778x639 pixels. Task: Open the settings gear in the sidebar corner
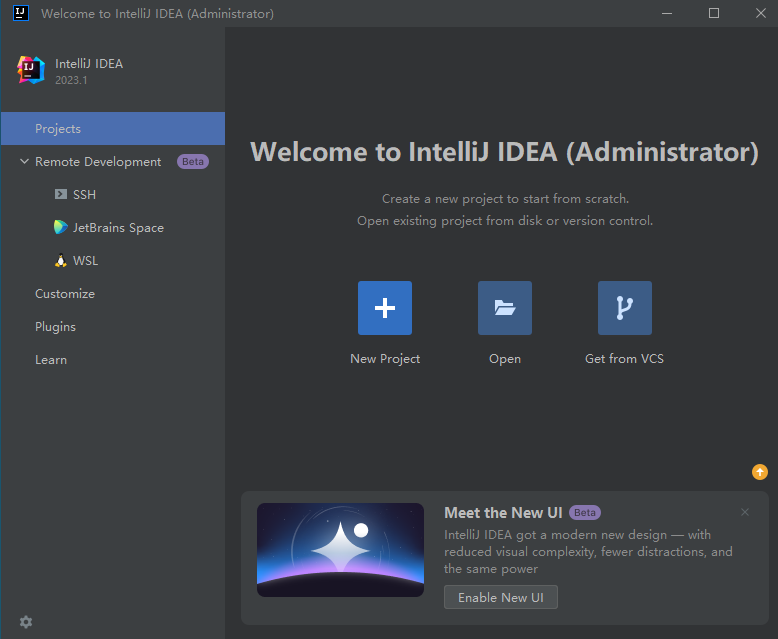(x=26, y=622)
